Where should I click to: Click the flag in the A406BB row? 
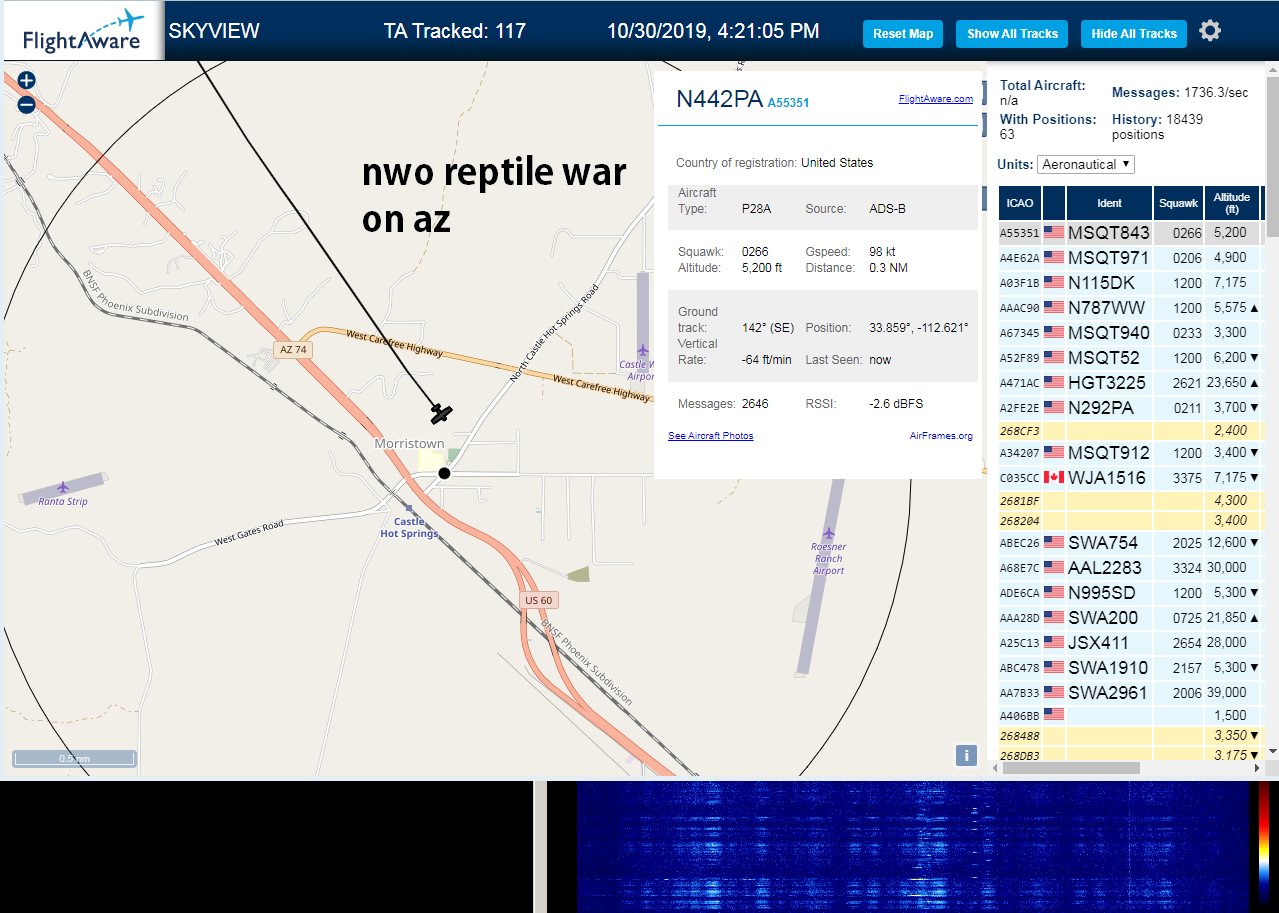pos(1054,714)
